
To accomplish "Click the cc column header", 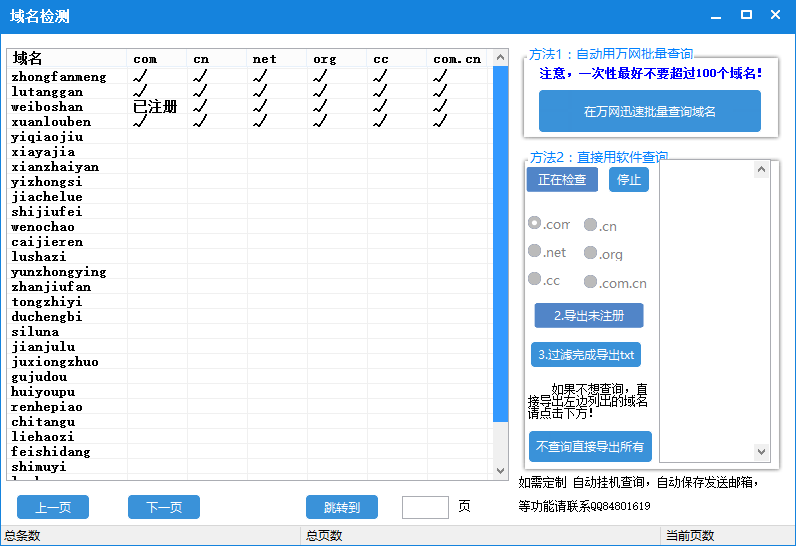I will 396,58.
